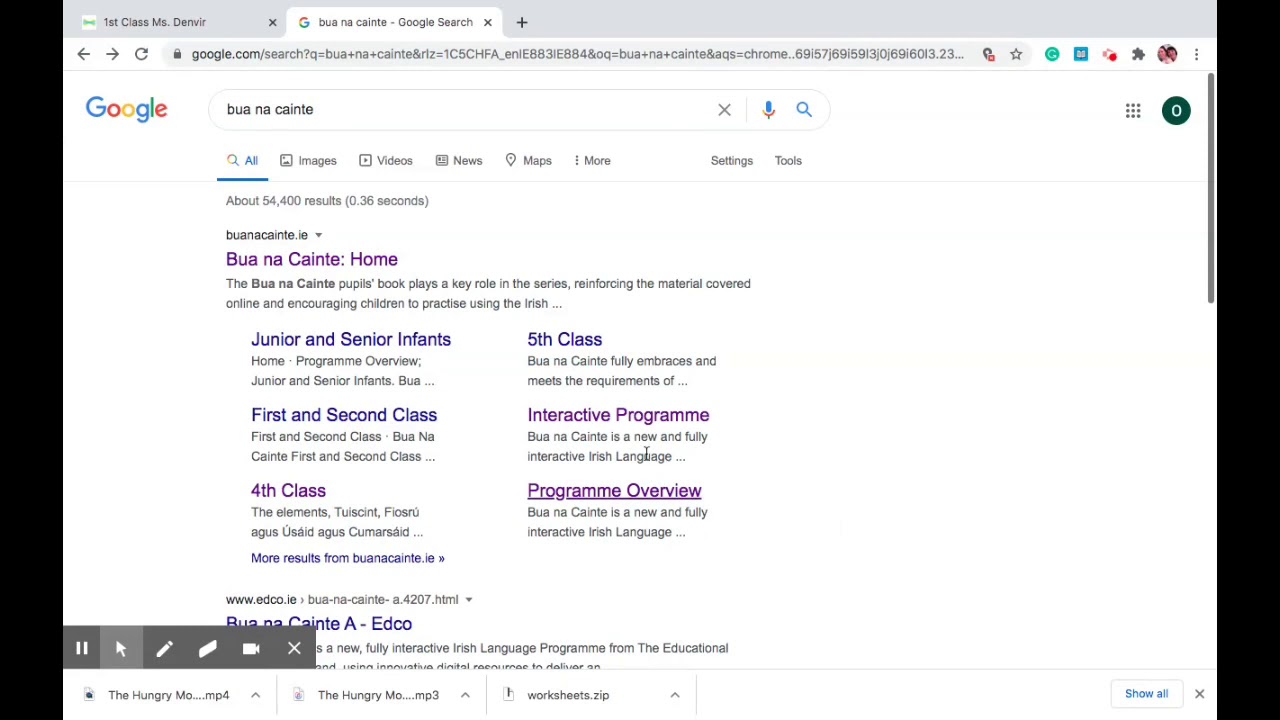Toggle the recorder camera icon
1280x720 pixels.
click(x=251, y=649)
